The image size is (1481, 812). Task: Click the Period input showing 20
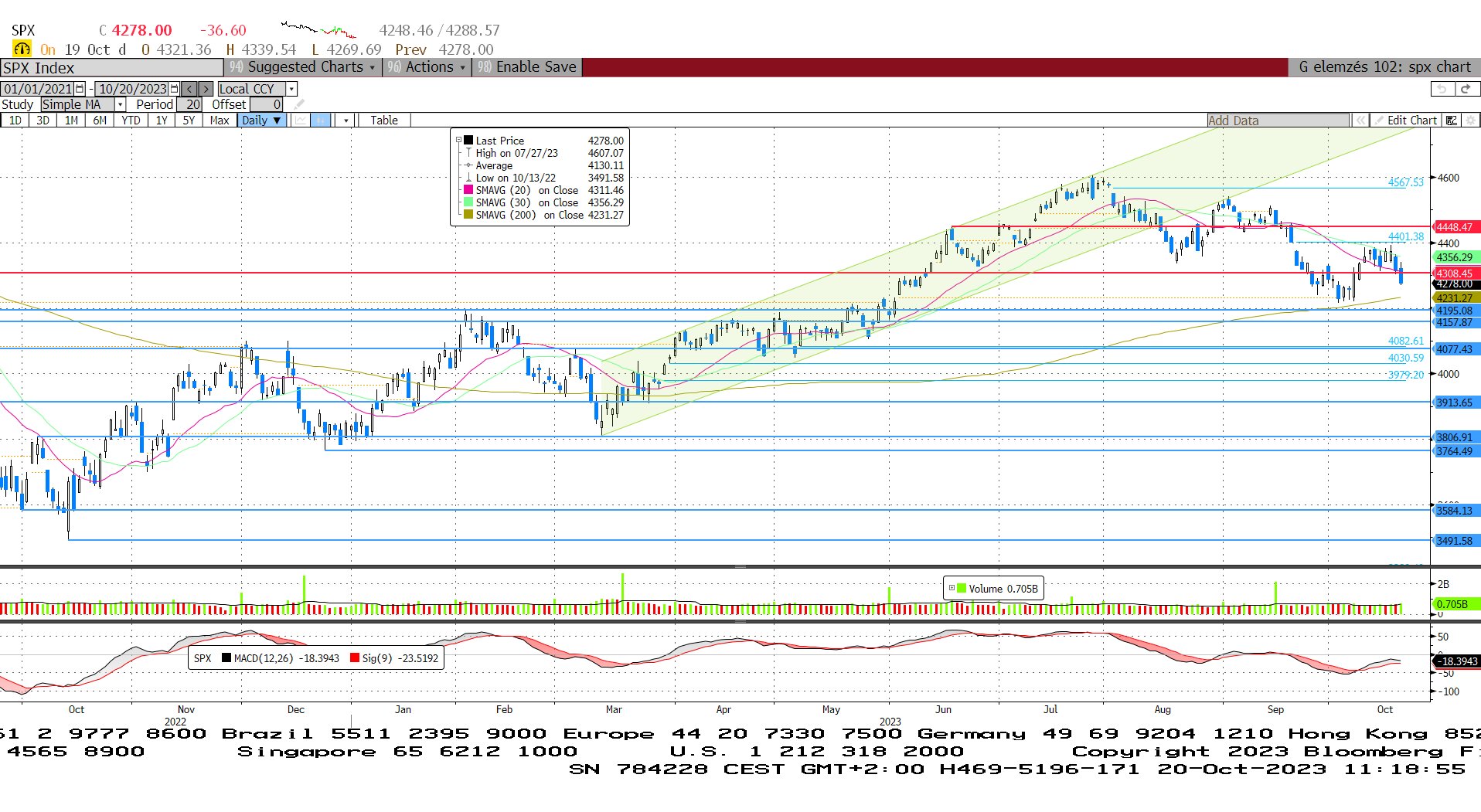pyautogui.click(x=189, y=104)
